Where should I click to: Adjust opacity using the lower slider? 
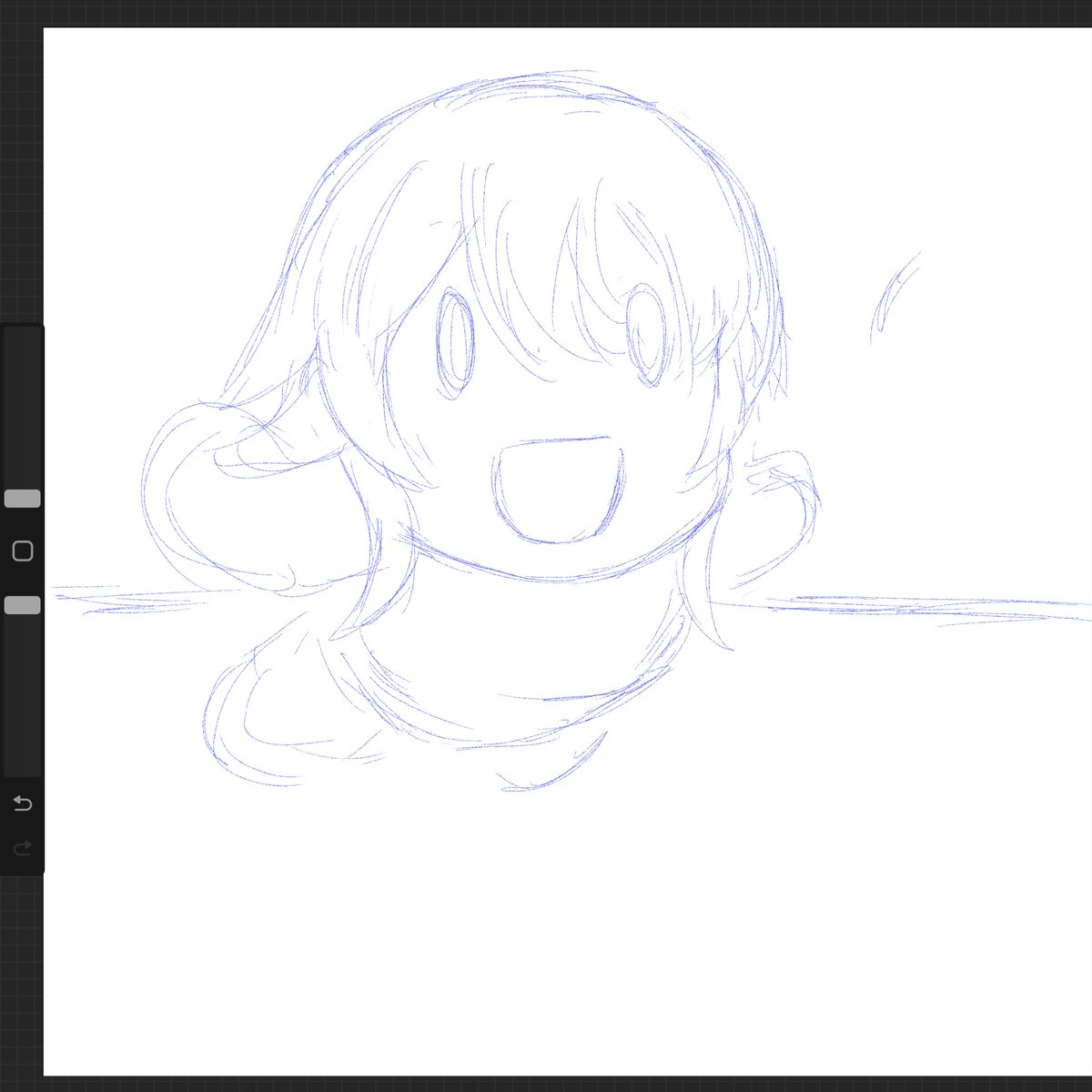click(x=23, y=602)
